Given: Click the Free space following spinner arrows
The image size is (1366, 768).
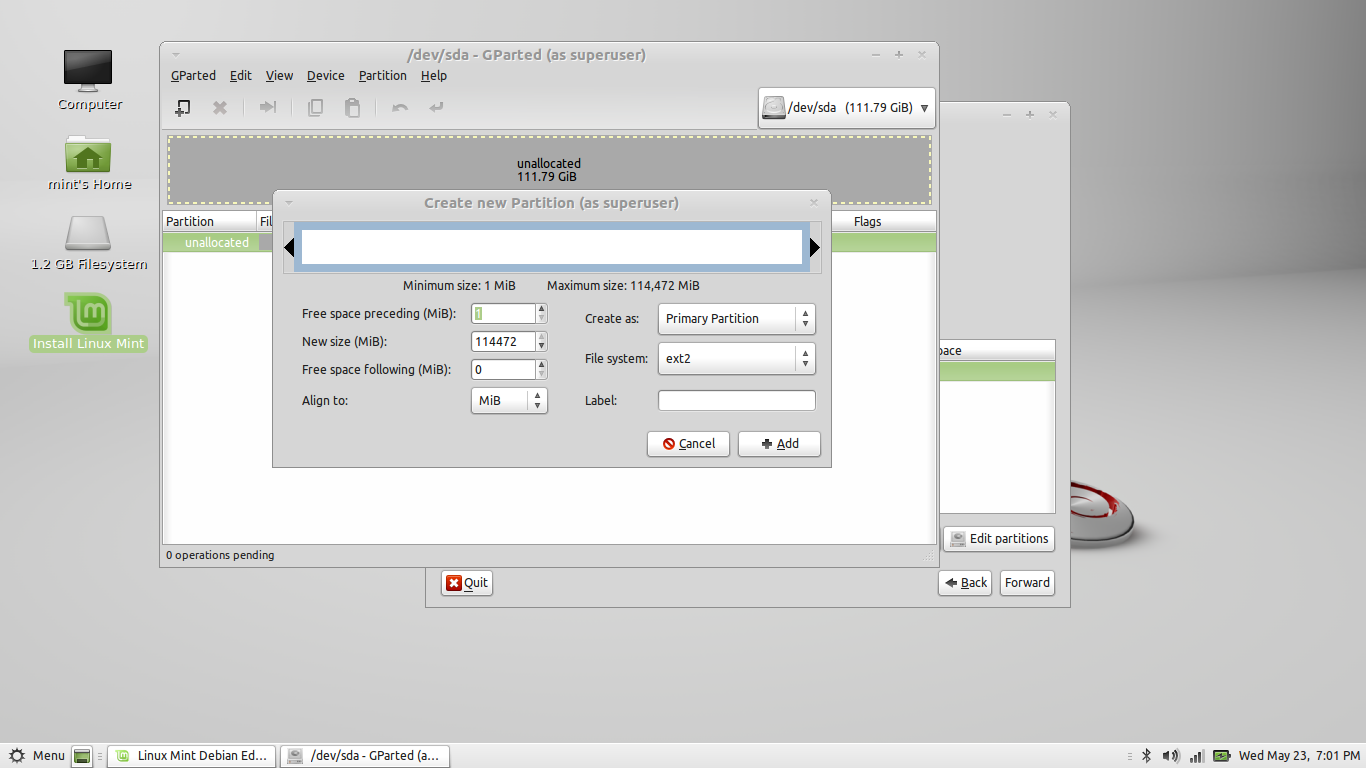Looking at the screenshot, I should click(x=542, y=369).
